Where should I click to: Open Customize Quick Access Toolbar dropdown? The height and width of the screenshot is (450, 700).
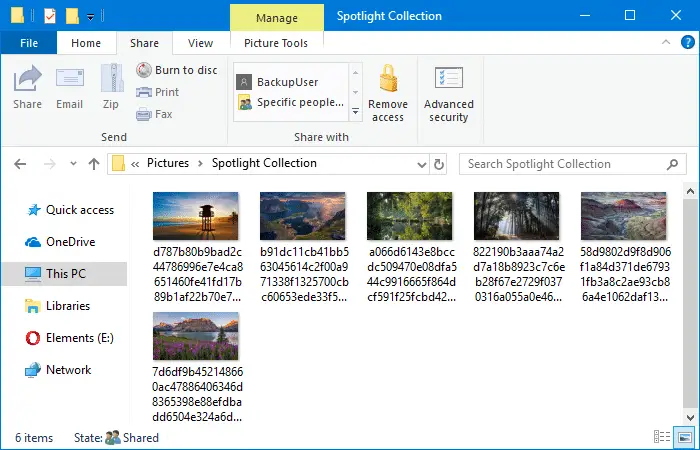[x=91, y=17]
